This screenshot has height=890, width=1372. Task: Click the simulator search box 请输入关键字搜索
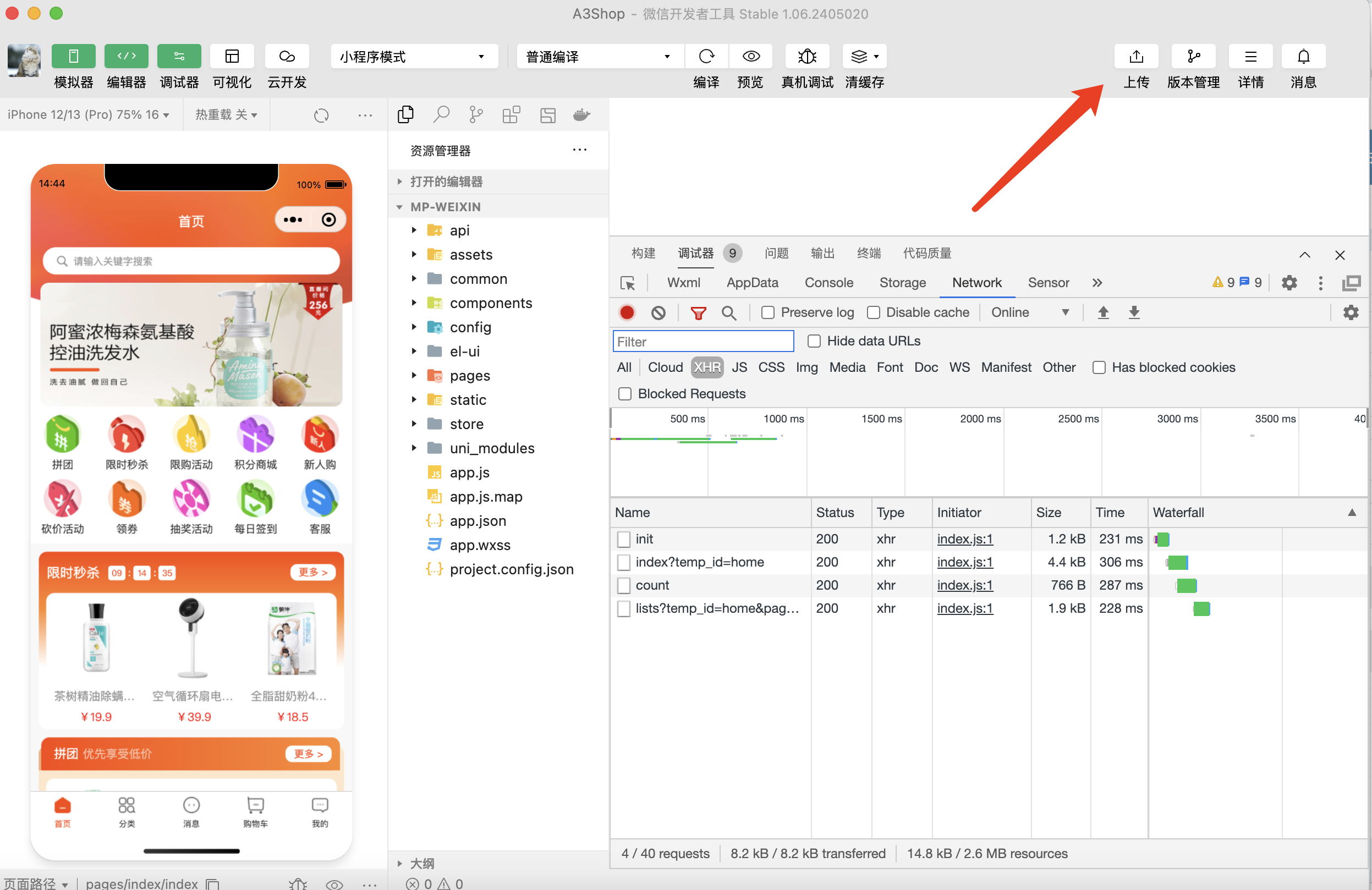[191, 262]
